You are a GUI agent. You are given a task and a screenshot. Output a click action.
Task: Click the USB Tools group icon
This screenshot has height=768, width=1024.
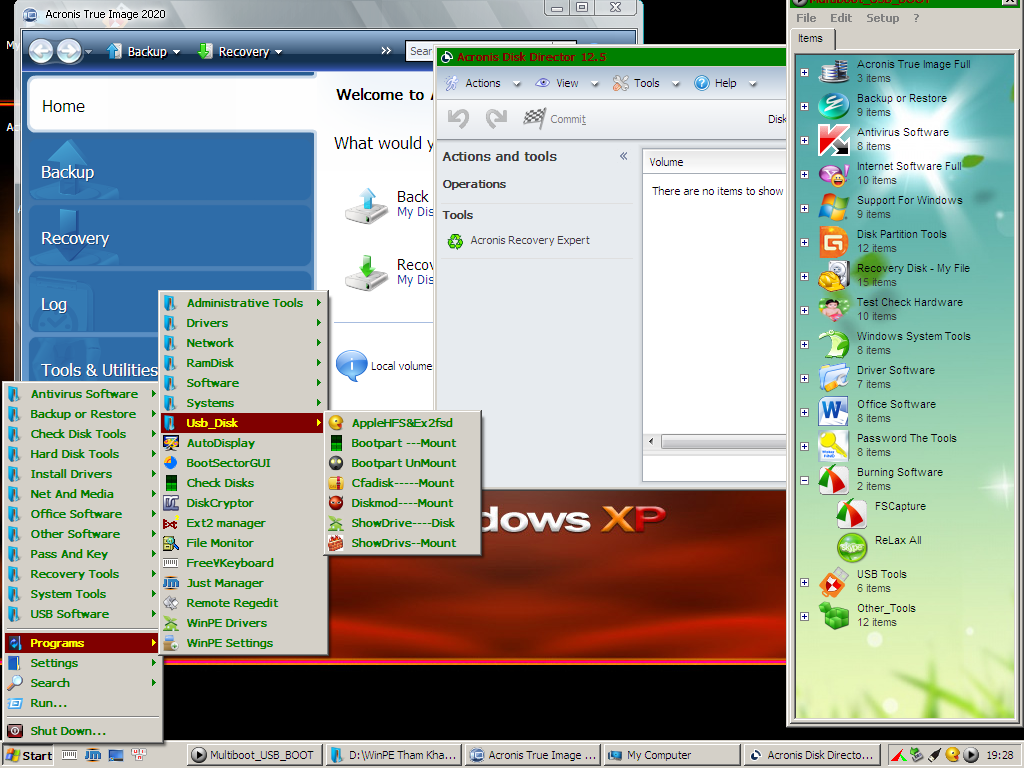tap(834, 581)
